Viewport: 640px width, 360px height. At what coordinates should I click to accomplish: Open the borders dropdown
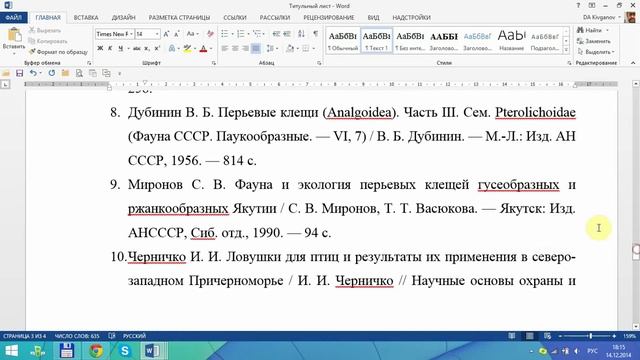pos(308,49)
